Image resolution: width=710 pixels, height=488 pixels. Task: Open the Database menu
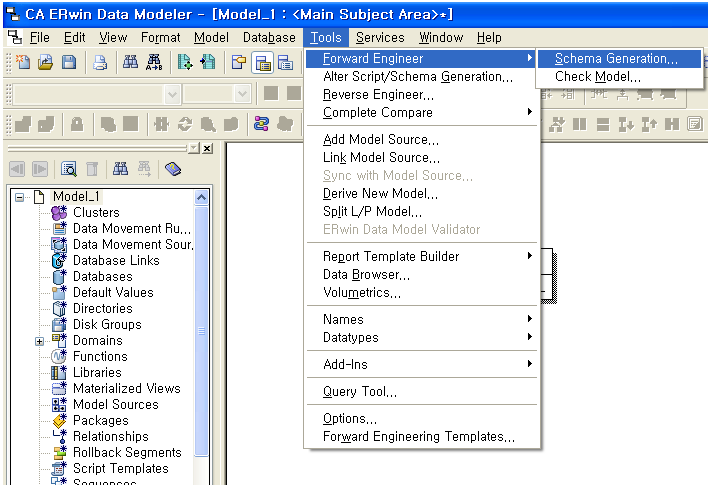tap(269, 38)
